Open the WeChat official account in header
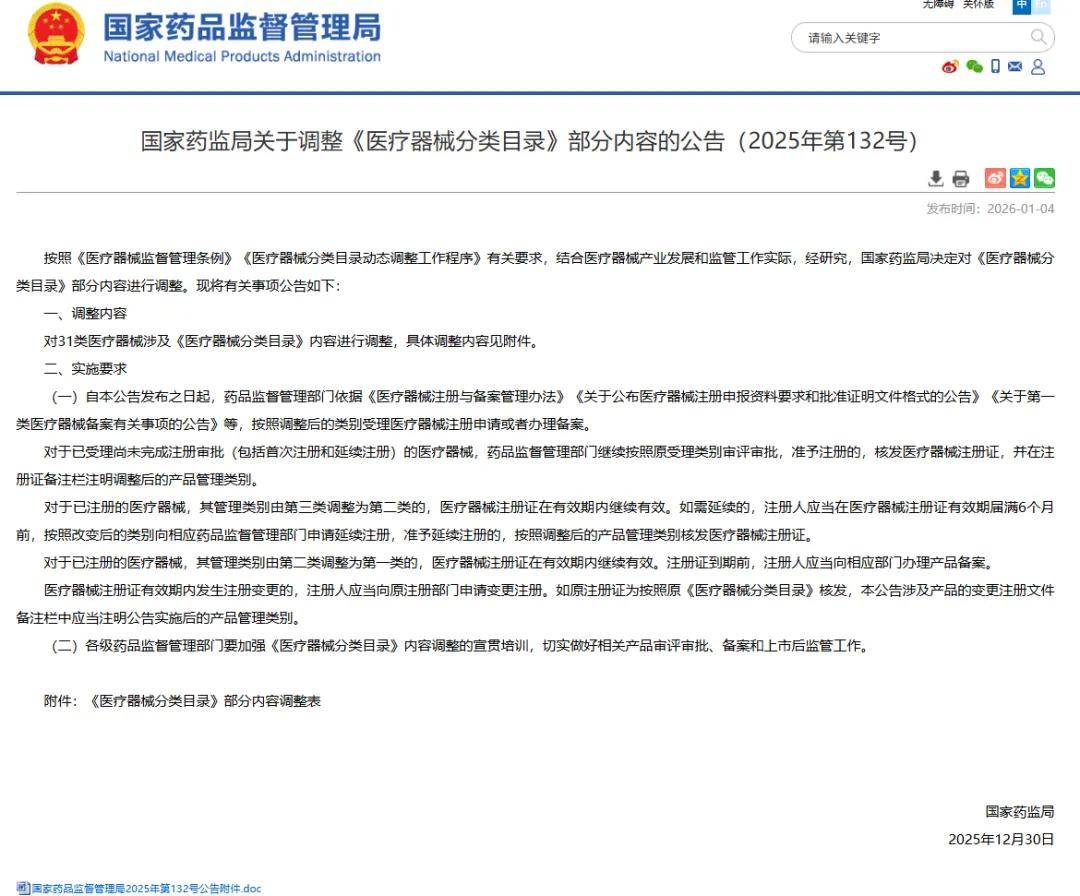The width and height of the screenshot is (1080, 896). tap(972, 66)
